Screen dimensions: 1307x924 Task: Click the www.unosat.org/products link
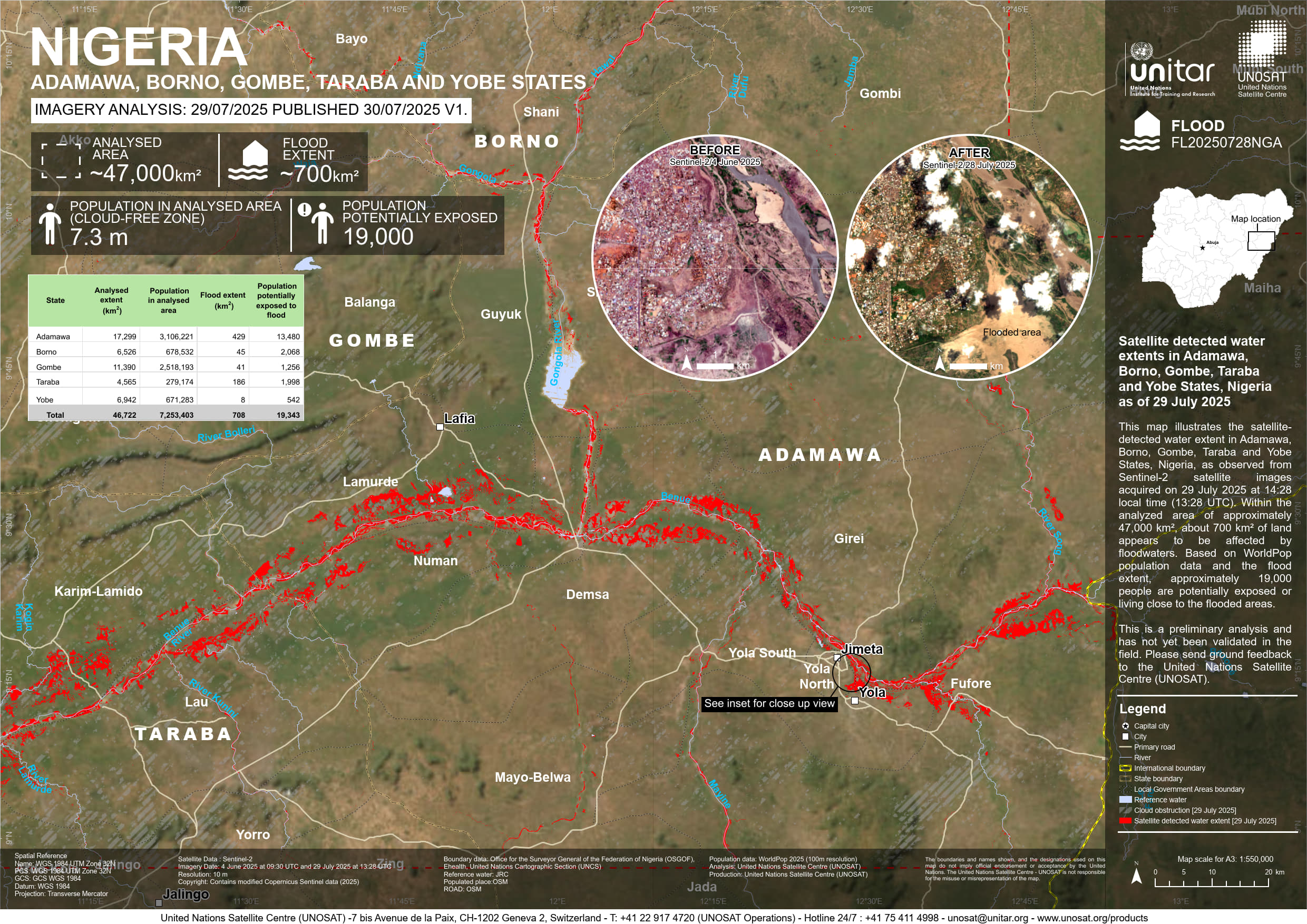click(x=1092, y=918)
